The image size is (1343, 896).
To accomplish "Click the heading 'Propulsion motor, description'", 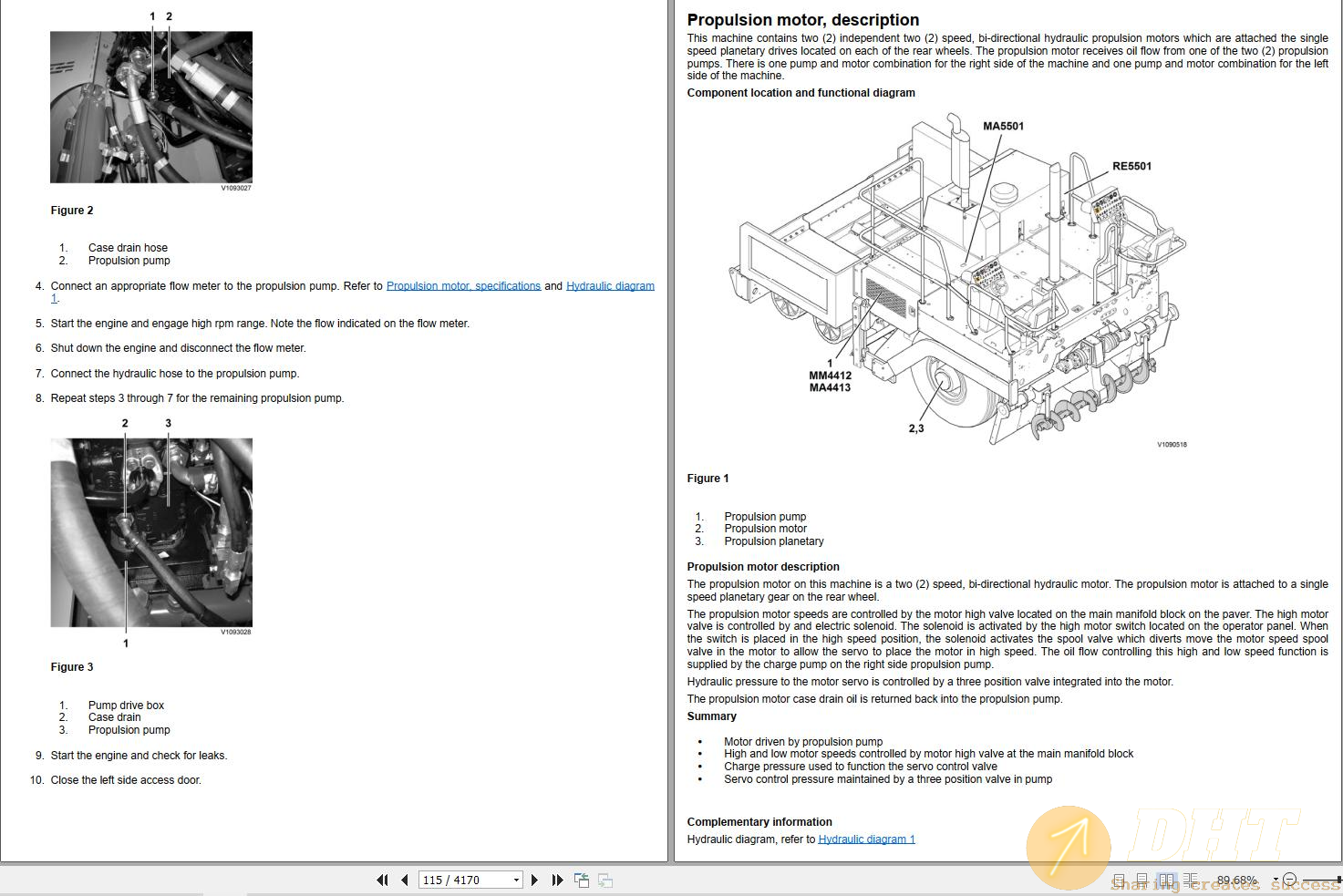I will 803,20.
